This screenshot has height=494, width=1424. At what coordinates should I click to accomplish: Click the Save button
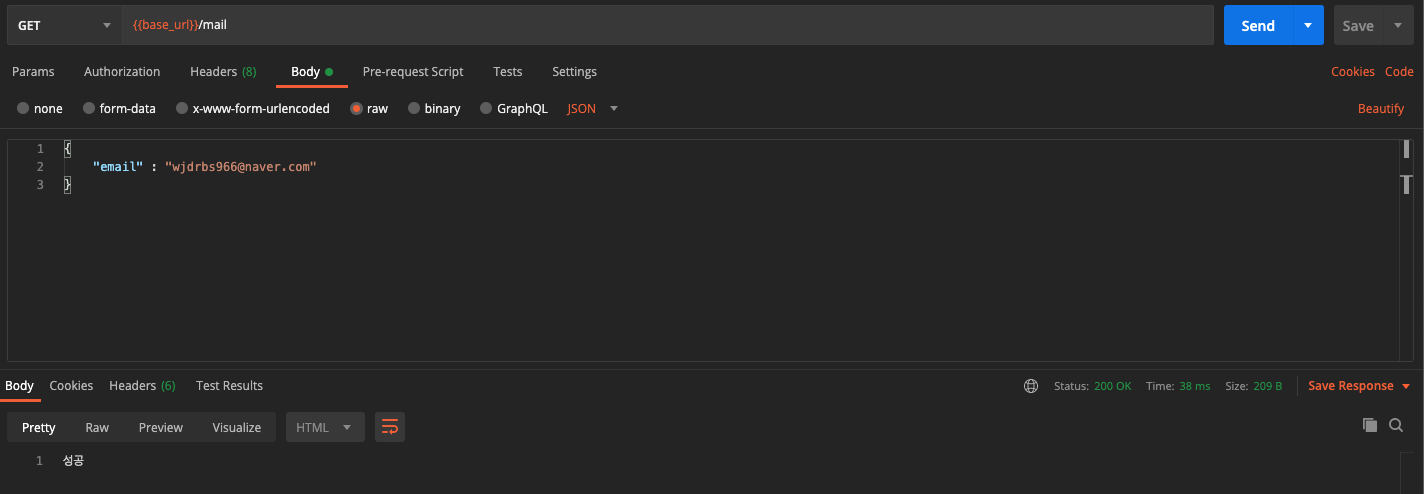[x=1358, y=25]
